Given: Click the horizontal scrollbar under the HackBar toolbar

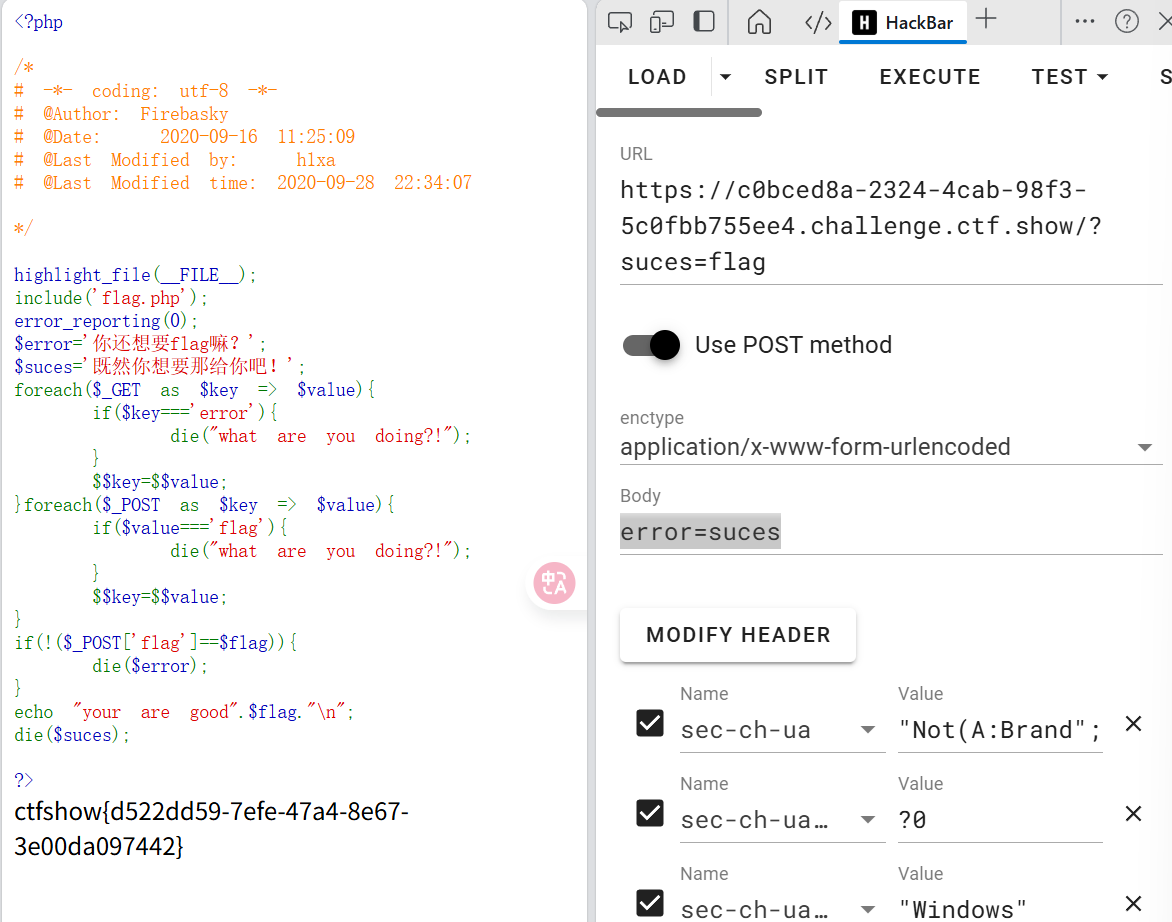Looking at the screenshot, I should (x=679, y=112).
